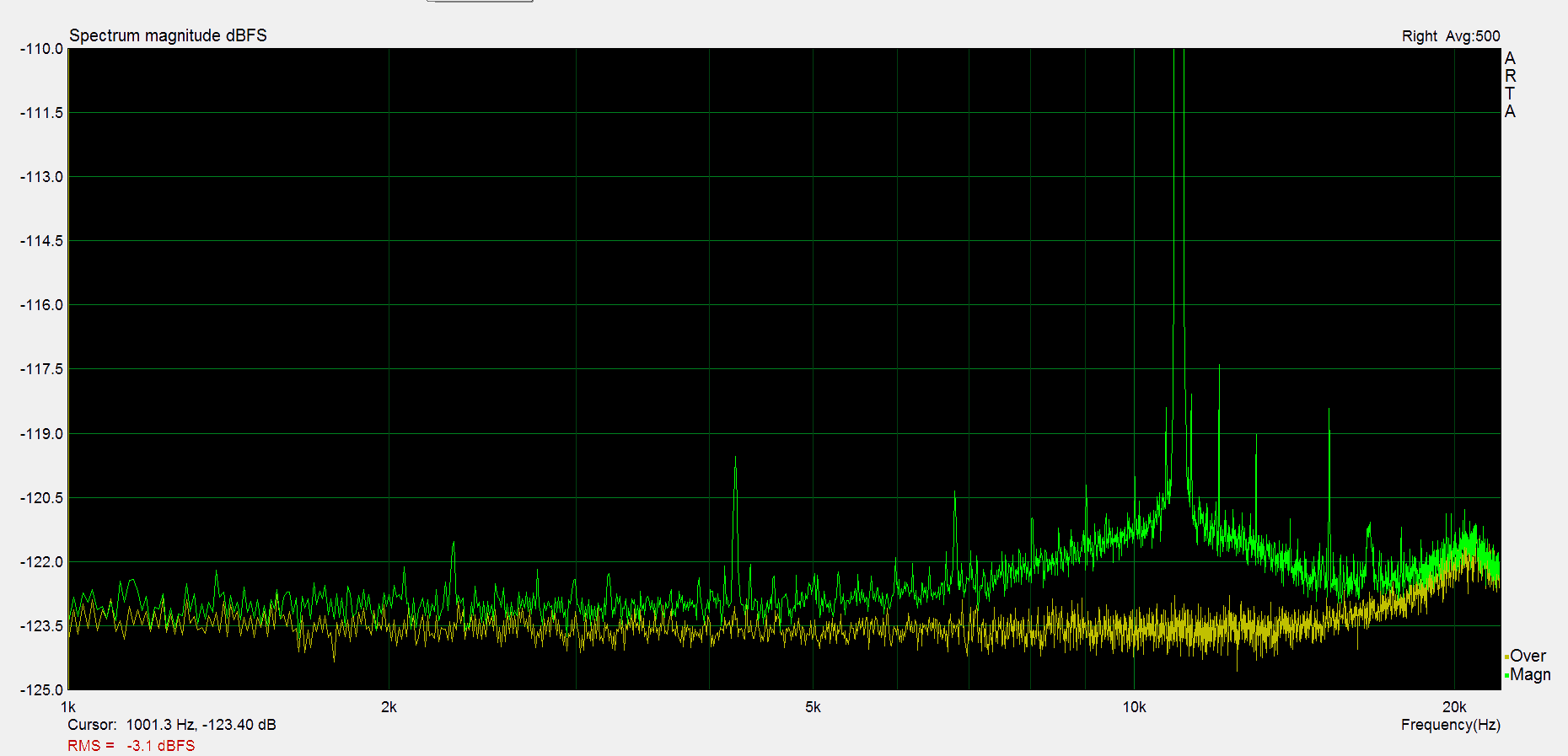Click the '-123.5' y-axis label
This screenshot has height=756, width=1568.
[x=42, y=626]
